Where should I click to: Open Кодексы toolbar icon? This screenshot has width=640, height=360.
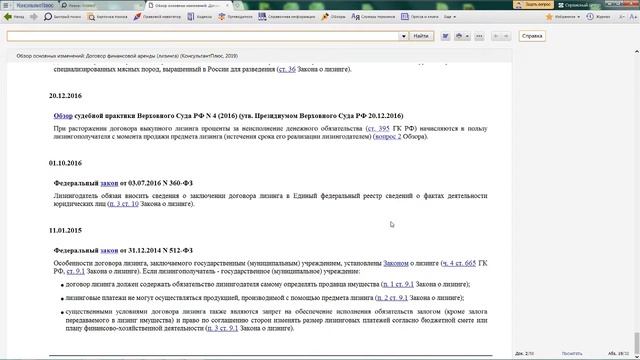[191, 17]
